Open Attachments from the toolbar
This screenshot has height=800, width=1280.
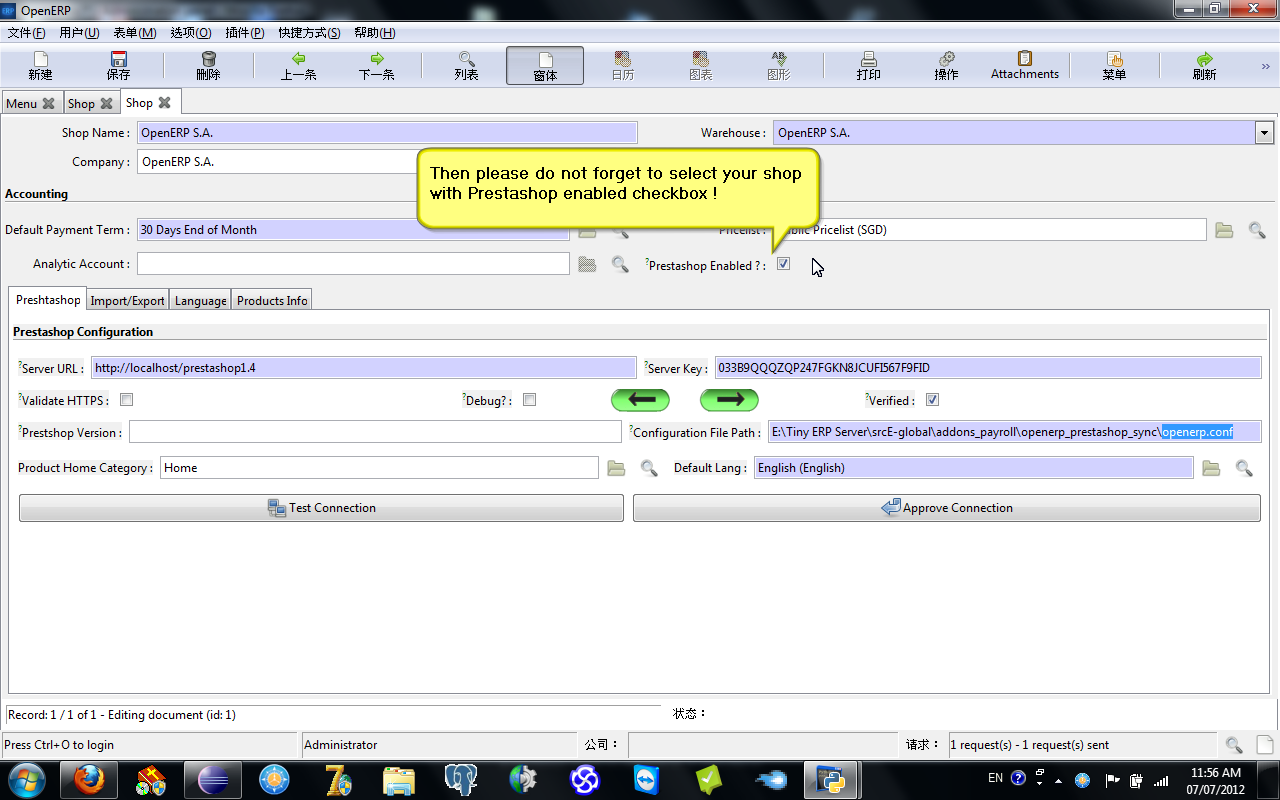[1025, 66]
